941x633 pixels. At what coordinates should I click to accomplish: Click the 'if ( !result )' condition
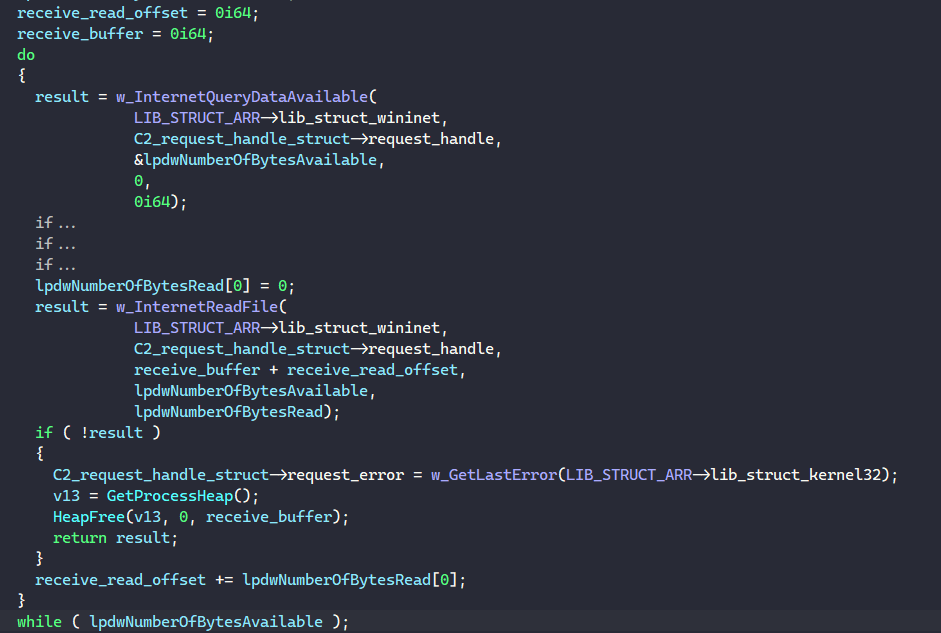click(x=98, y=433)
